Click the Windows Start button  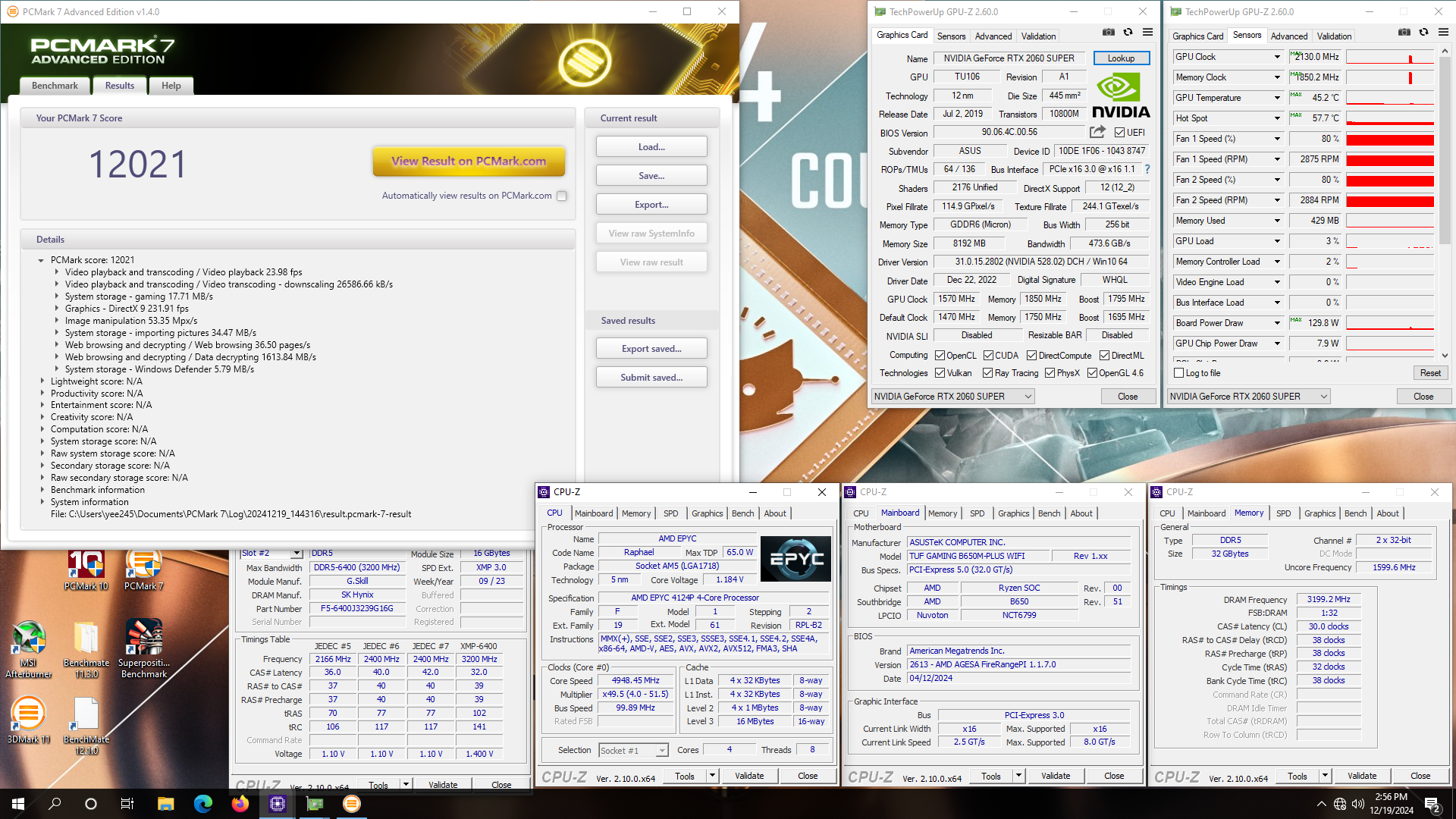(x=18, y=804)
